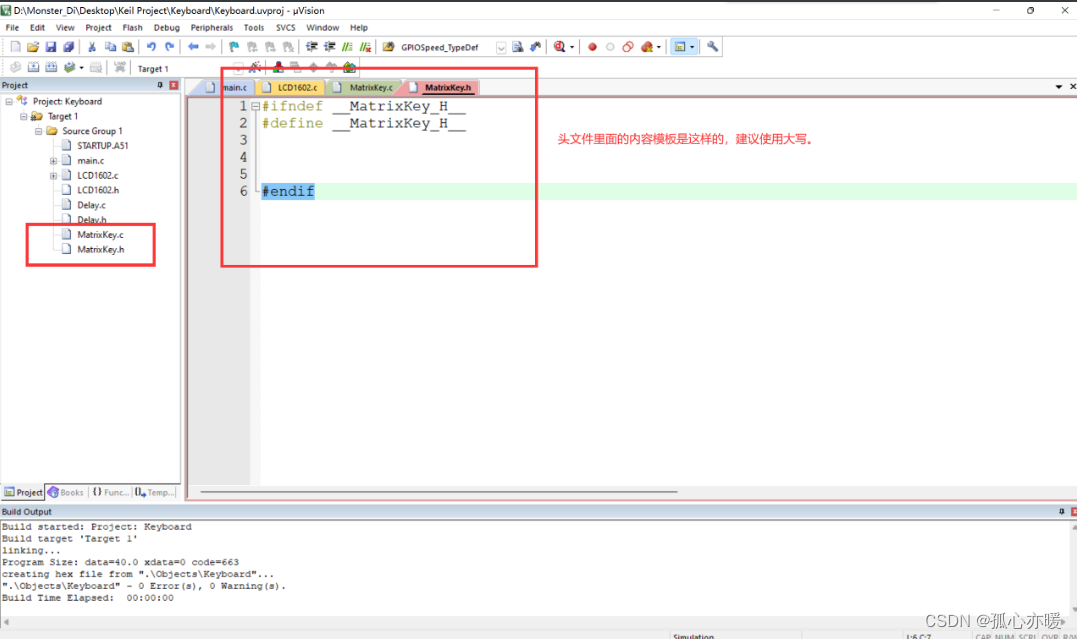Start the debug session with the magnifier-d icon
The image size is (1077, 639).
pyautogui.click(x=559, y=47)
